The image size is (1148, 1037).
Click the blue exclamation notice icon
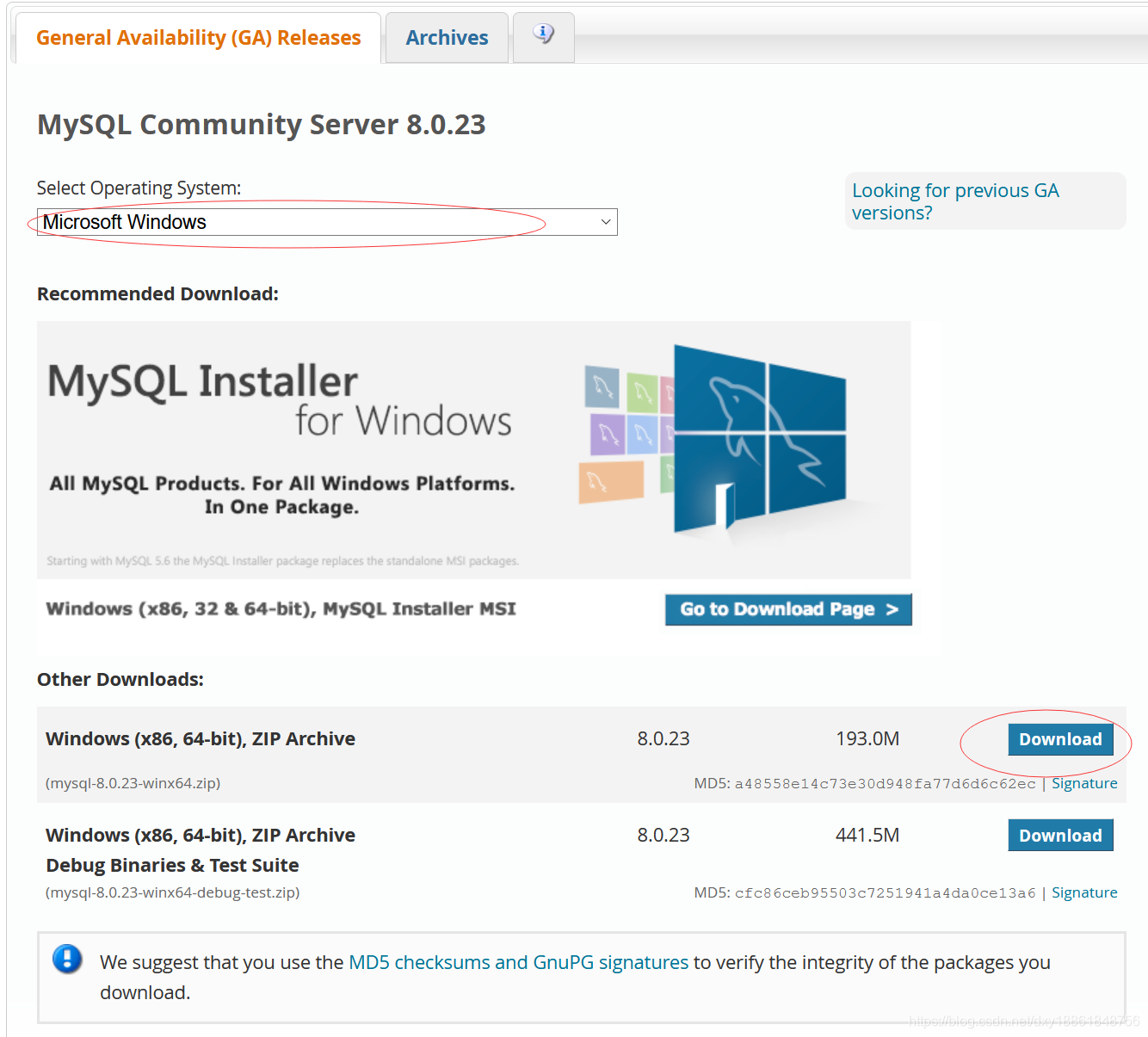67,959
